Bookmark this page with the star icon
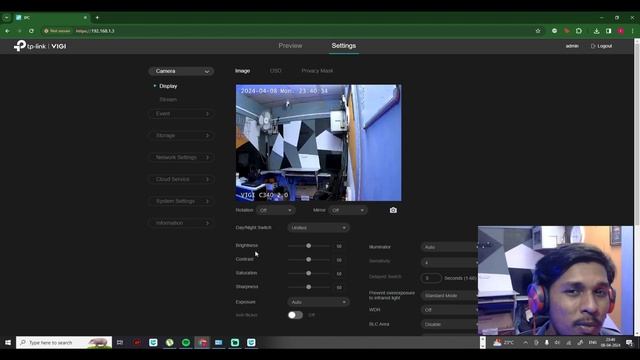The width and height of the screenshot is (640, 360). [538, 31]
